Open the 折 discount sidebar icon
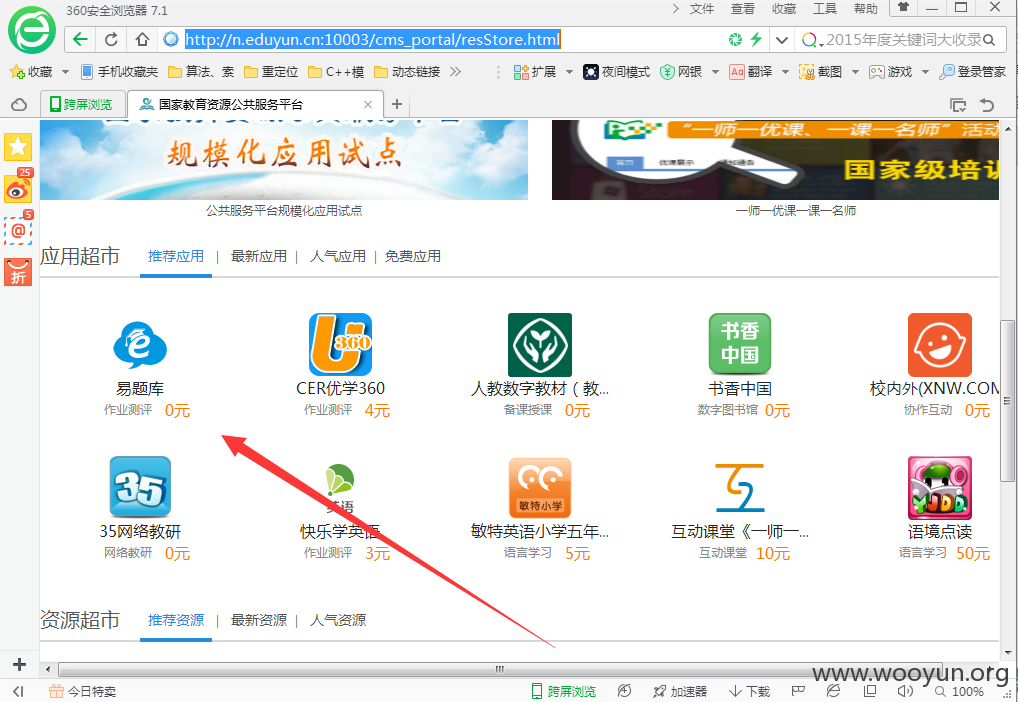Viewport: 1018px width, 702px height. [18, 271]
